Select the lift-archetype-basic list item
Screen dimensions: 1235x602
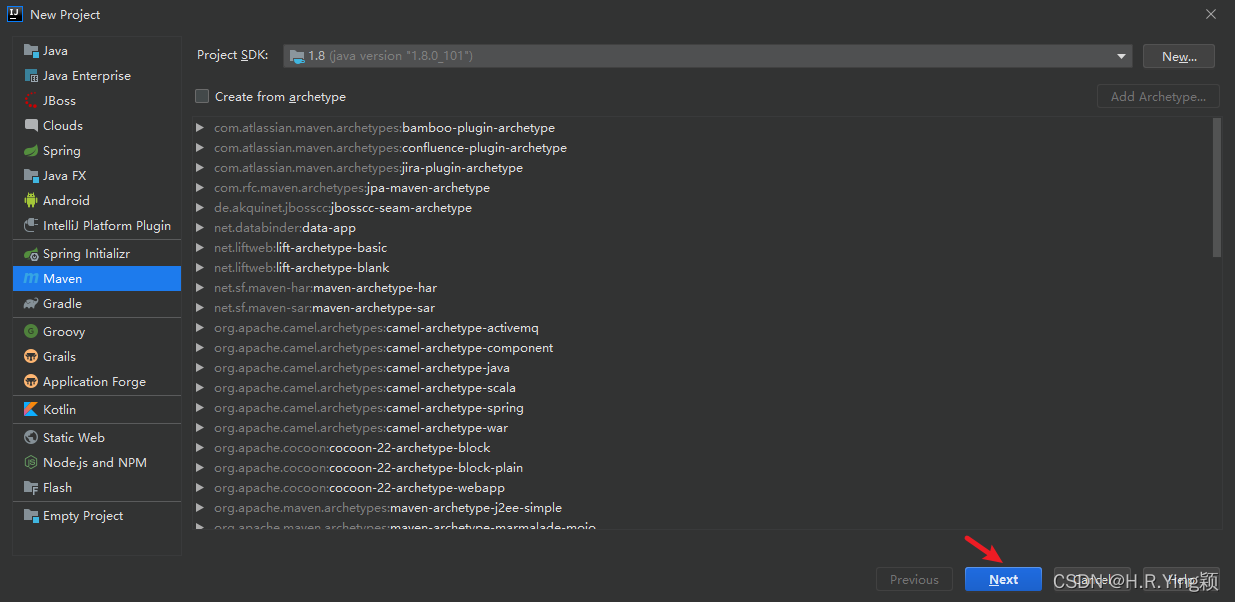[331, 248]
